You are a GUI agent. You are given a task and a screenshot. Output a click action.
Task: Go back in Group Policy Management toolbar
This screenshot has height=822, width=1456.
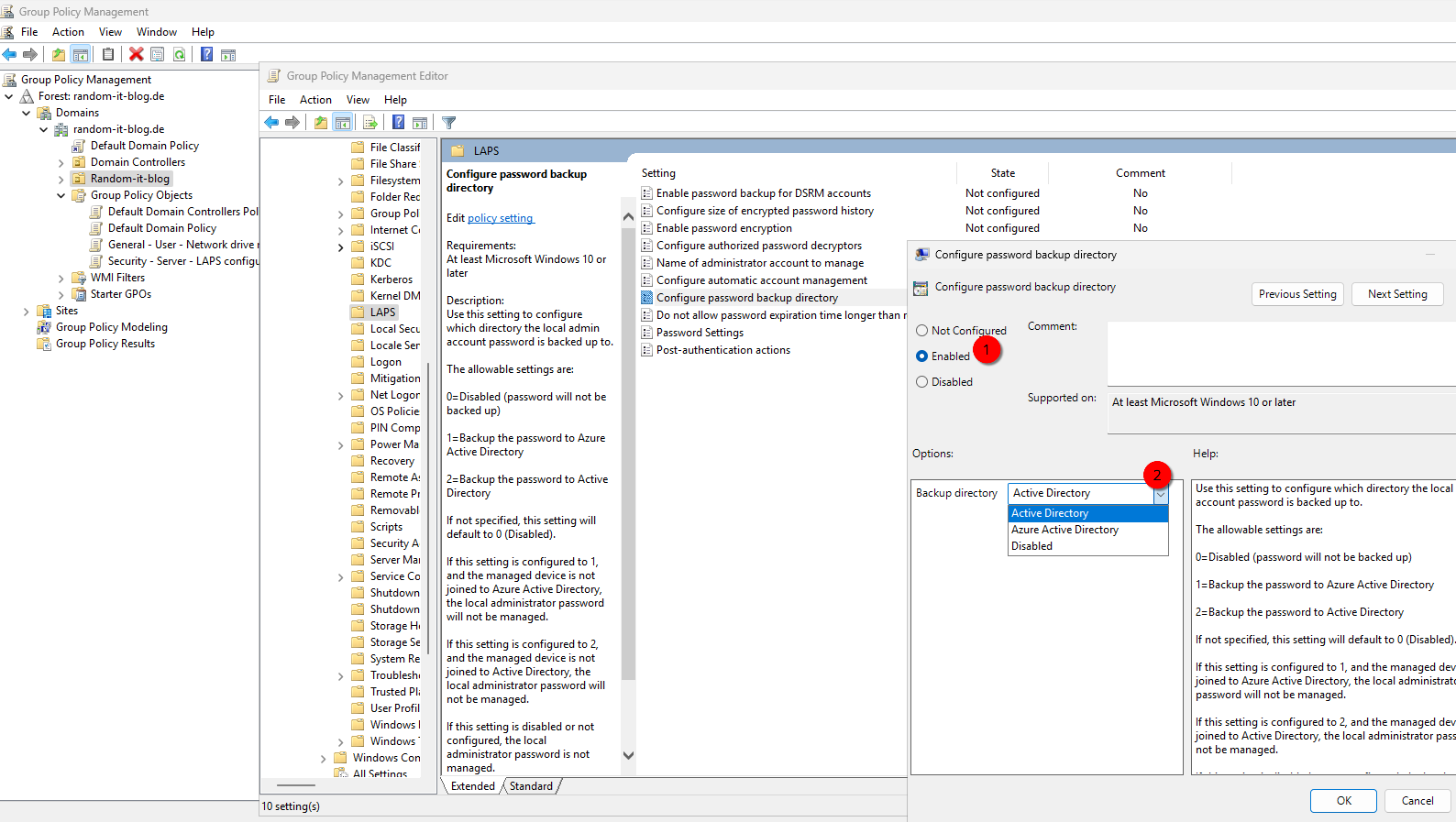pyautogui.click(x=9, y=54)
